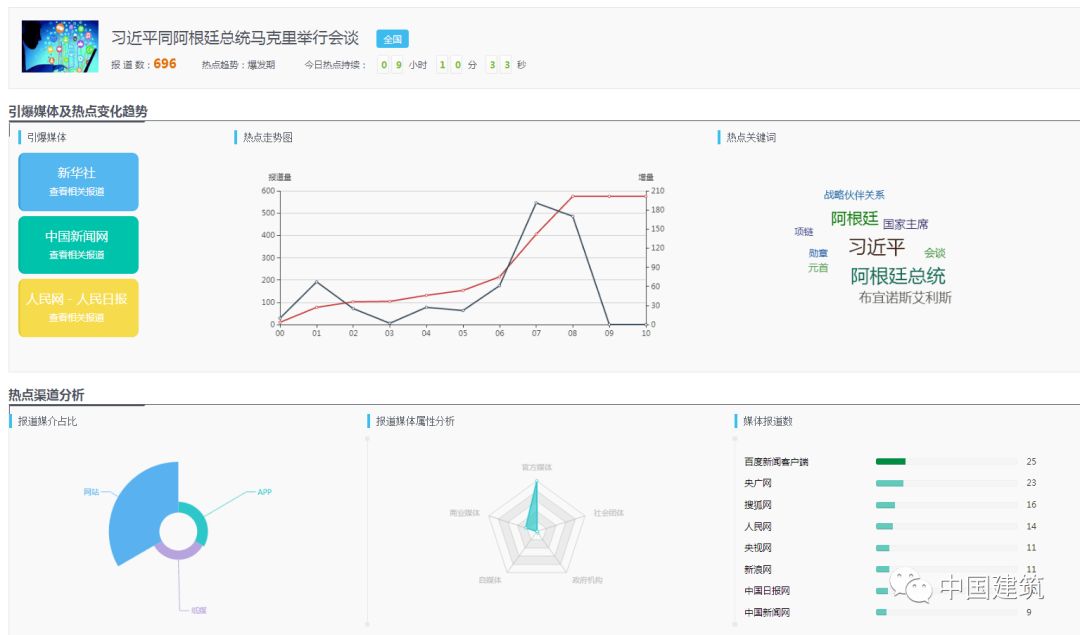Select keyword 习近平 in word cloud
Viewport: 1080px width, 635px height.
click(876, 247)
